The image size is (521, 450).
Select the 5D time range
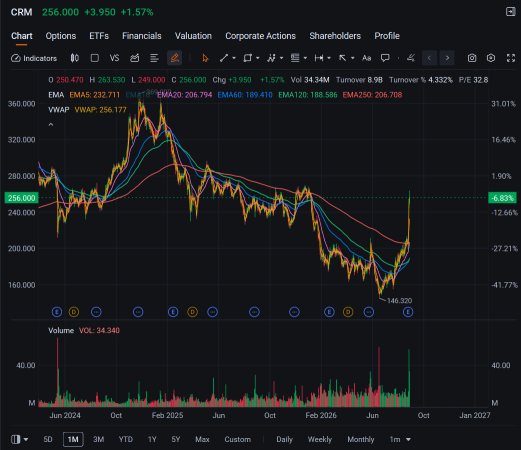(48, 440)
